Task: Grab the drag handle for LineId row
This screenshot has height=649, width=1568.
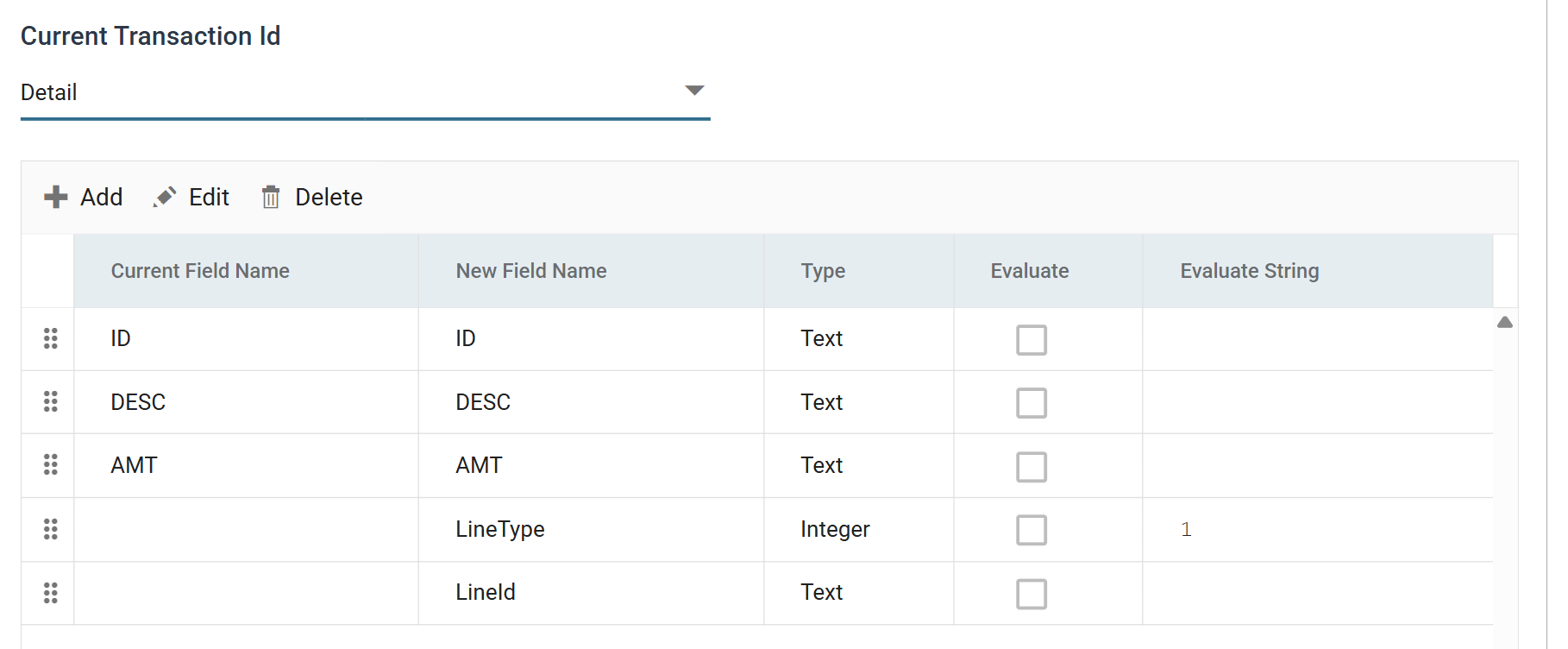Action: [x=51, y=593]
